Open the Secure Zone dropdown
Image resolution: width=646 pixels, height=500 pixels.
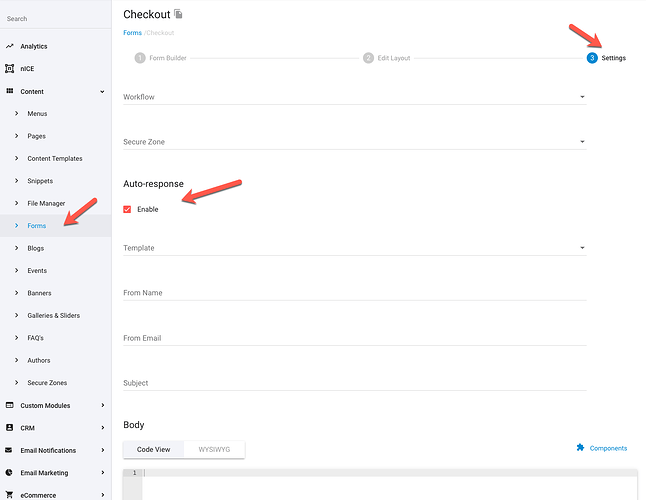(x=355, y=142)
